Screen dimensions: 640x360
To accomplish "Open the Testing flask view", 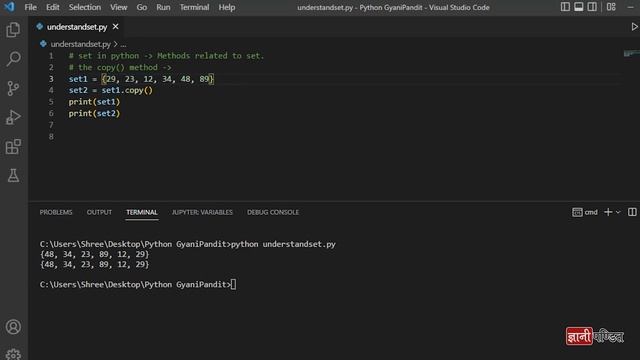I will [13, 176].
